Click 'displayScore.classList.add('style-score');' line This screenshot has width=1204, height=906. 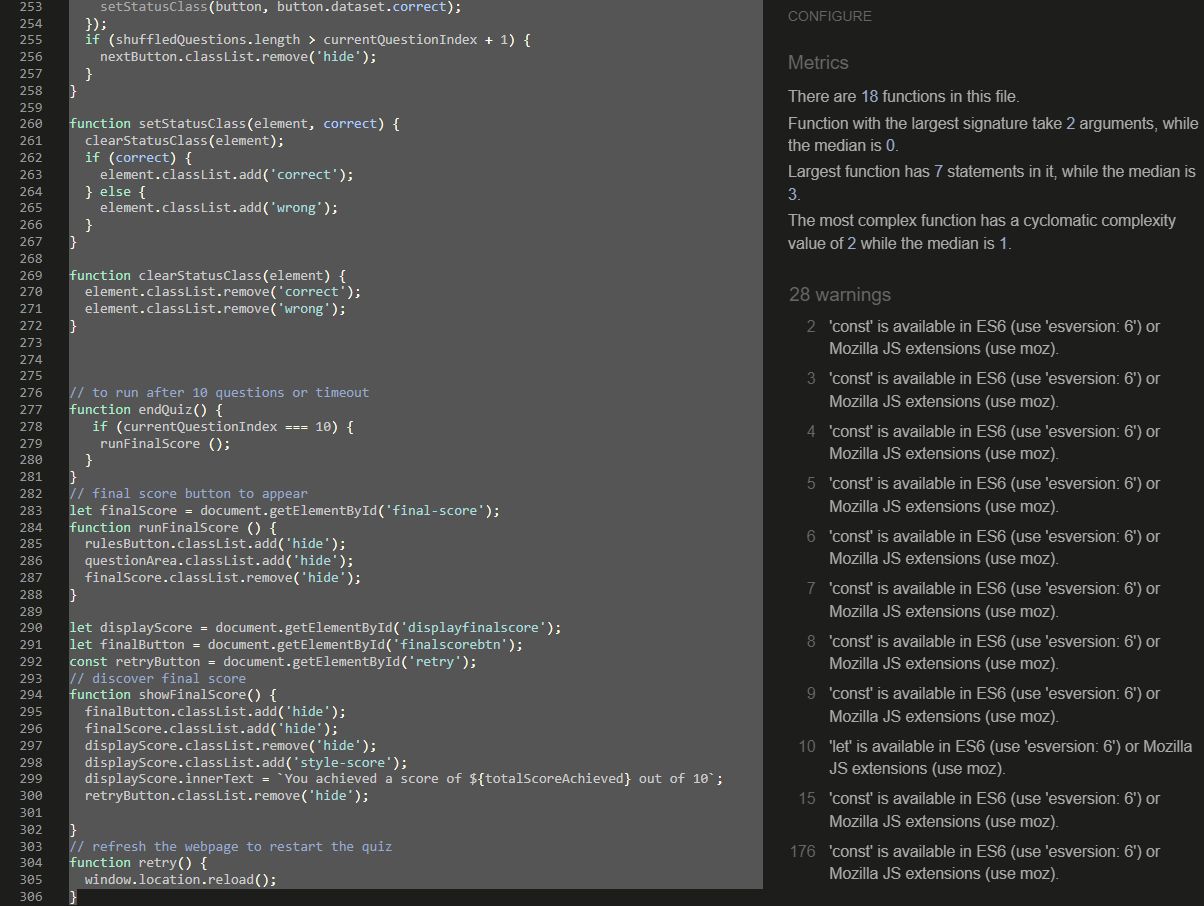tap(246, 761)
